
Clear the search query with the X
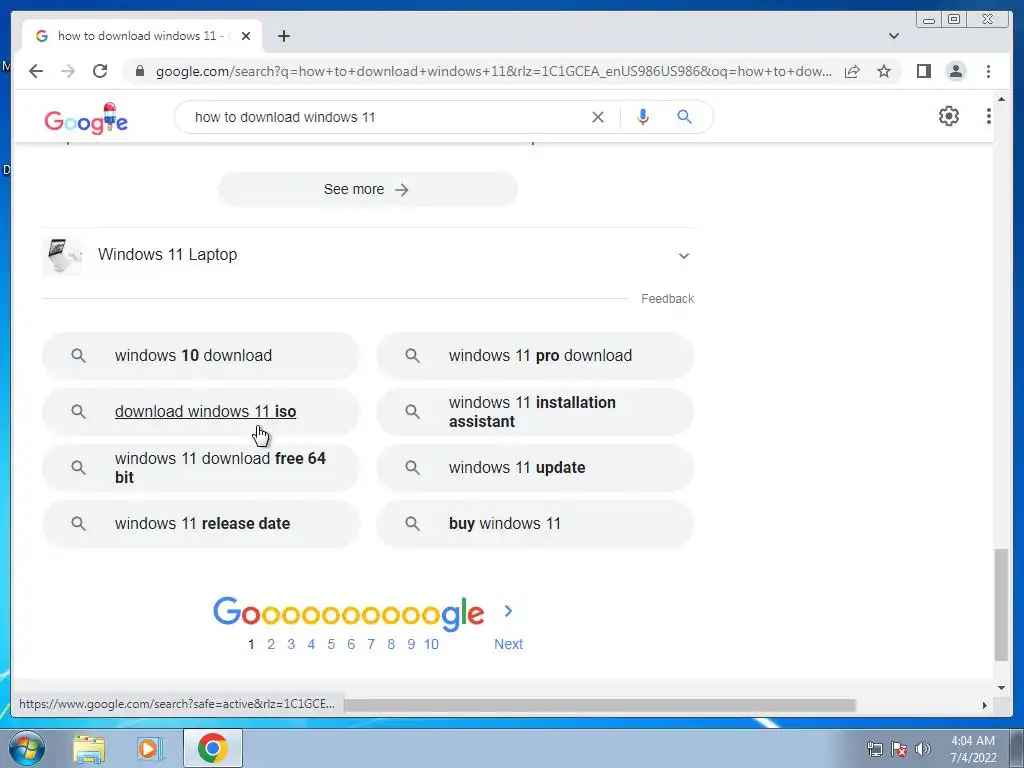click(598, 118)
